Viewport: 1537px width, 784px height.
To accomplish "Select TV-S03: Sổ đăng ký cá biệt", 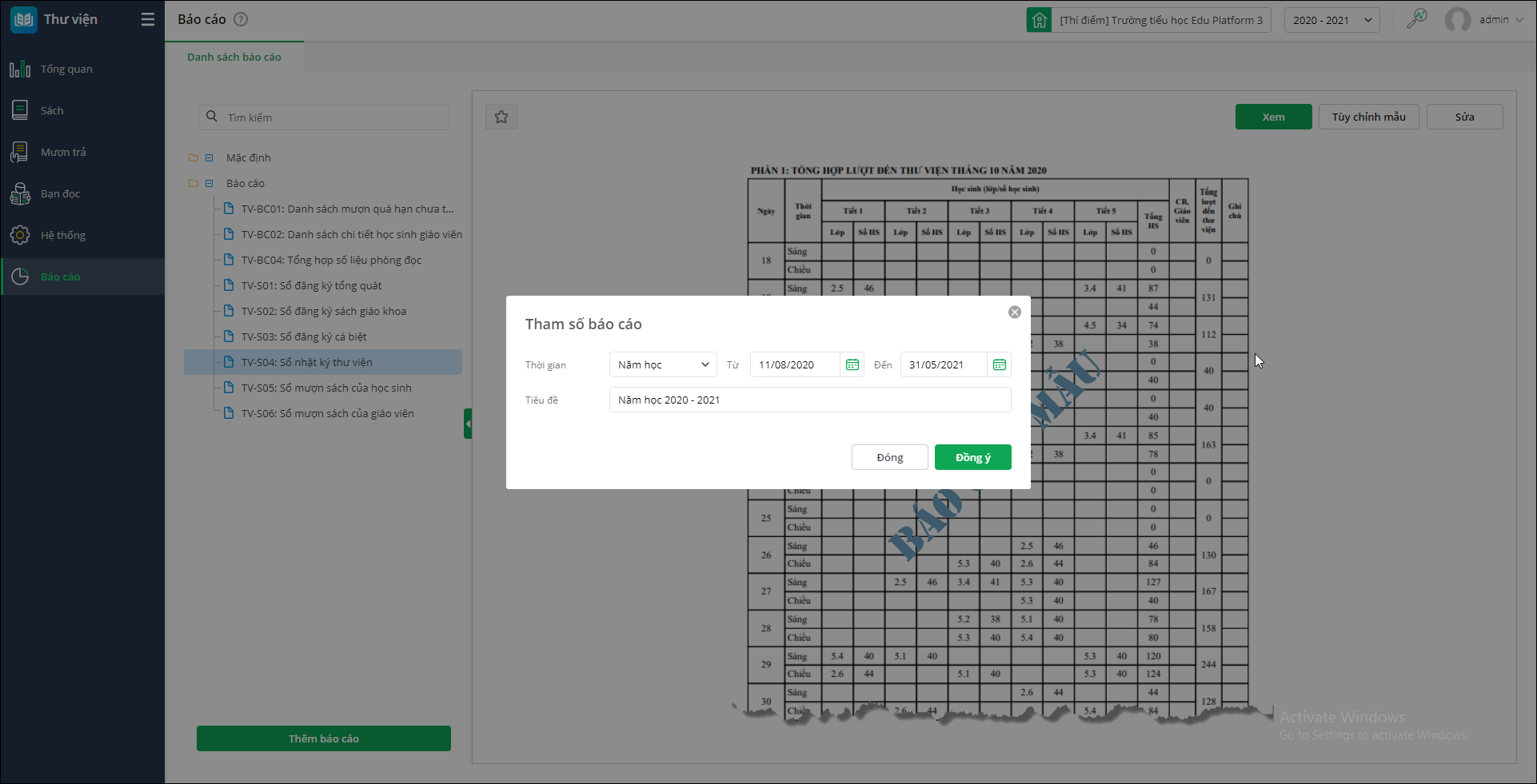I will [x=304, y=336].
